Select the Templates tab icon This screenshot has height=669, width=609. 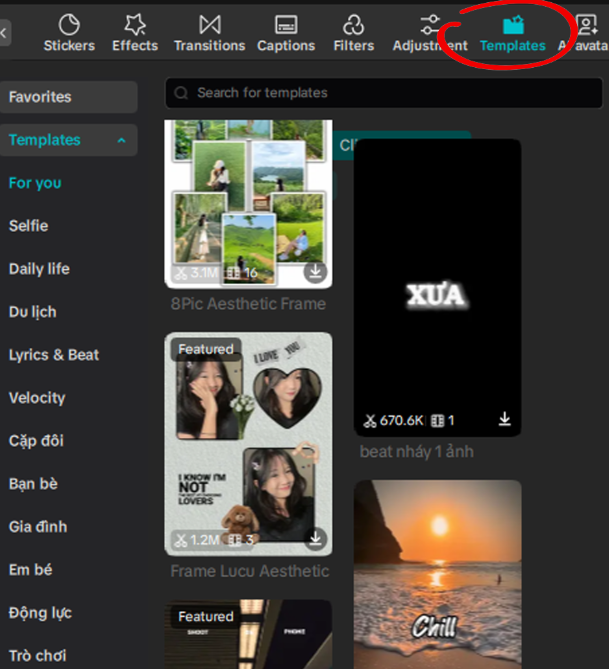pos(513,25)
